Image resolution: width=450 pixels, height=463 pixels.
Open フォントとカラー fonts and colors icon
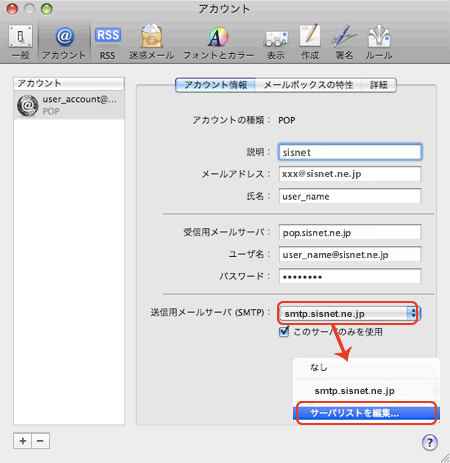218,42
